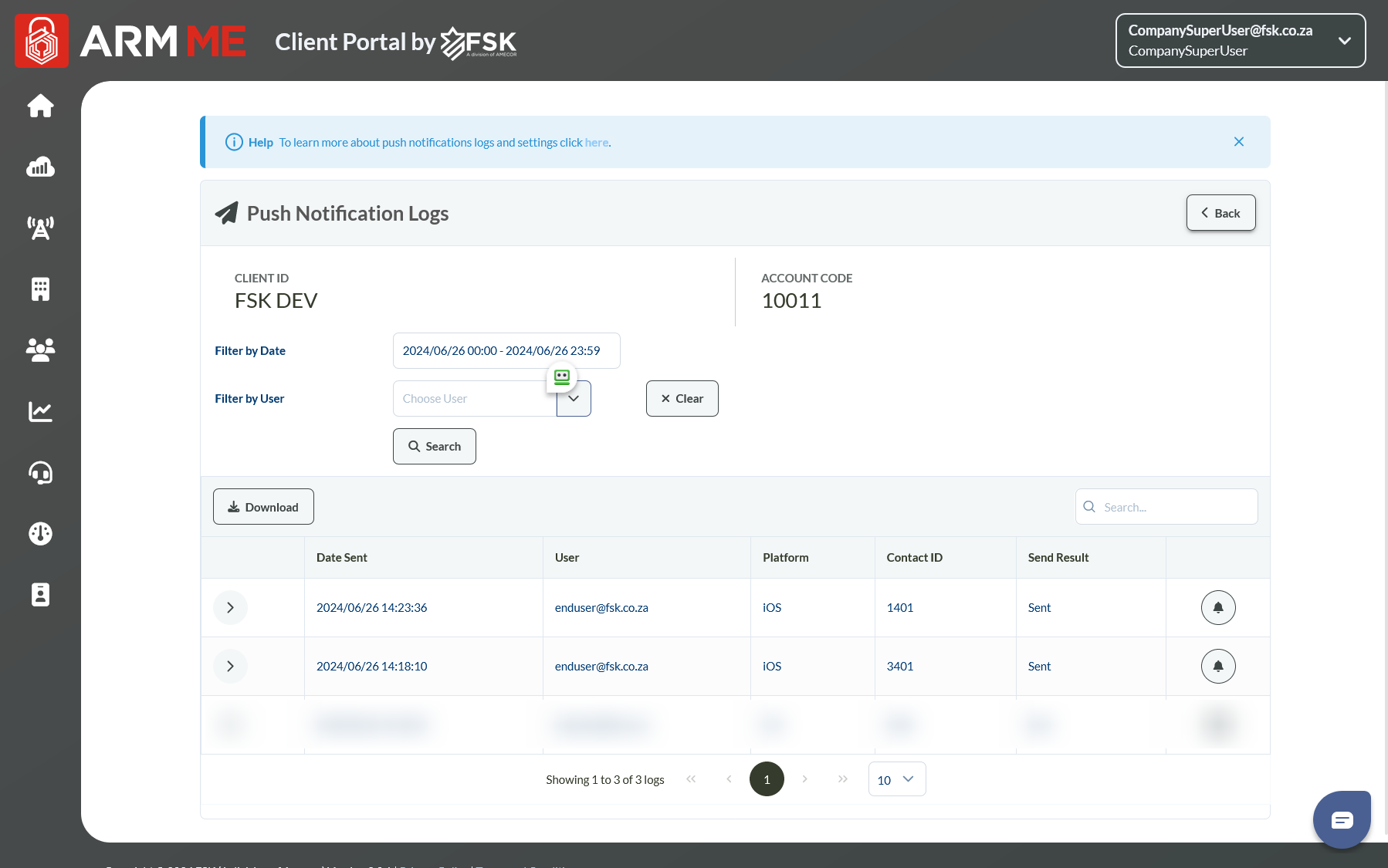
Task: Click the line chart sidebar icon
Action: pos(40,411)
